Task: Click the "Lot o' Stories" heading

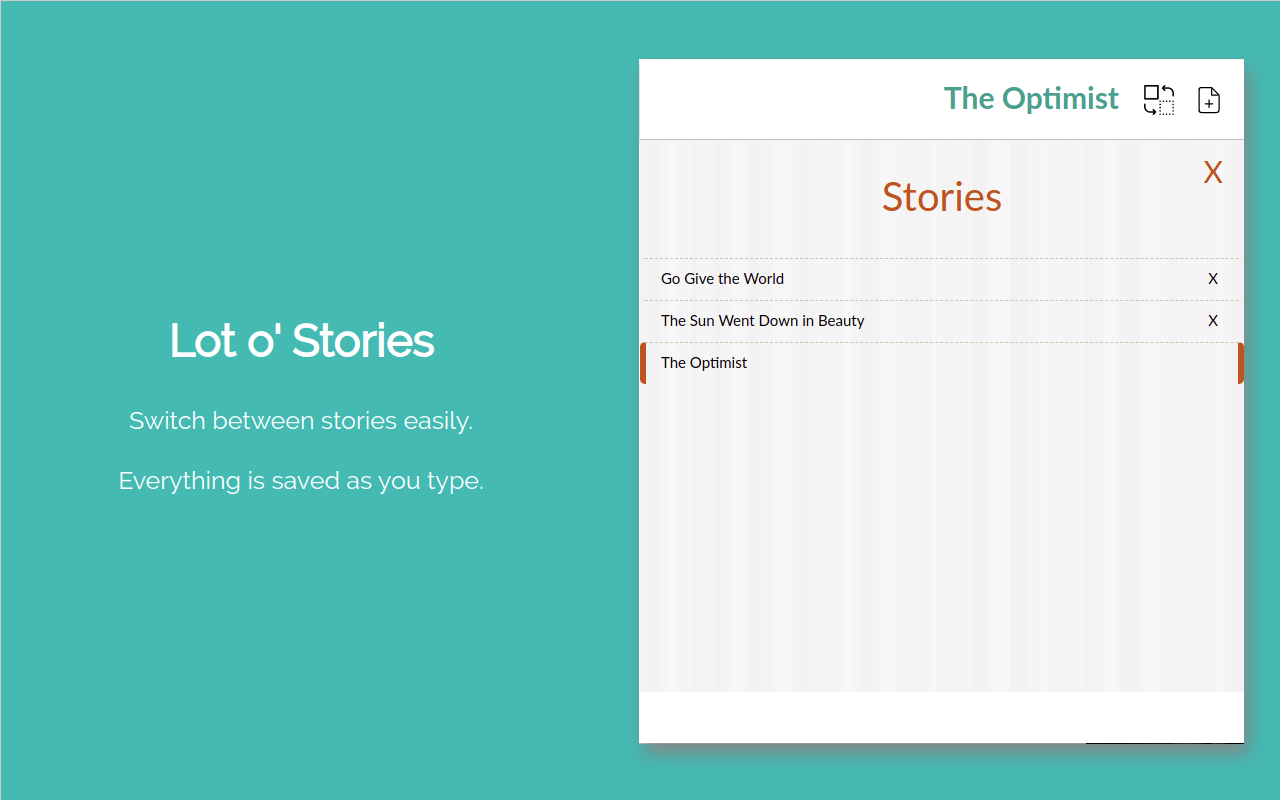Action: pos(301,341)
